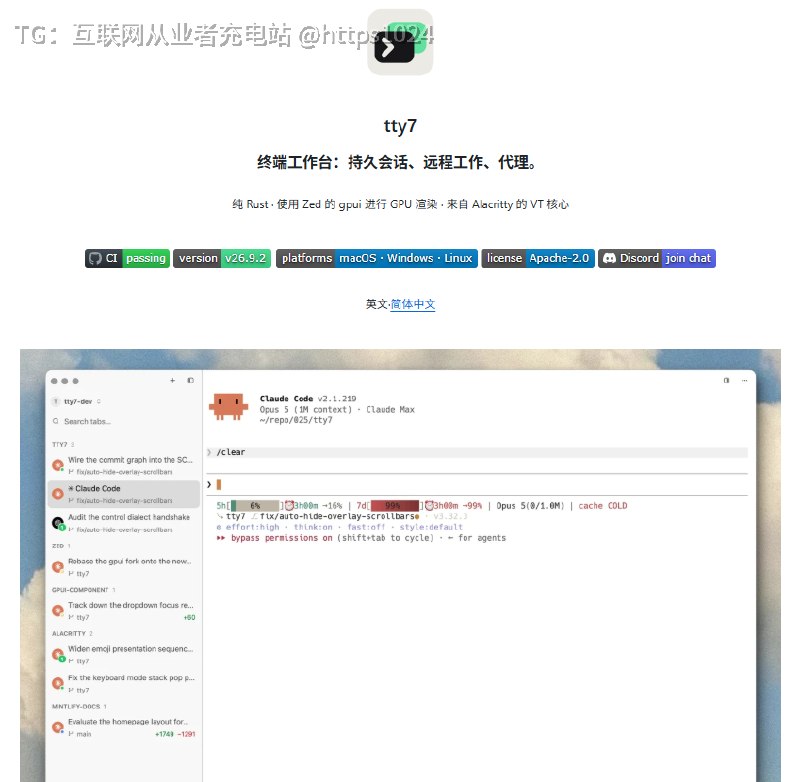The height and width of the screenshot is (782, 800).
Task: Select 'Wire the commit graph into the SC...' tab
Action: click(x=124, y=465)
